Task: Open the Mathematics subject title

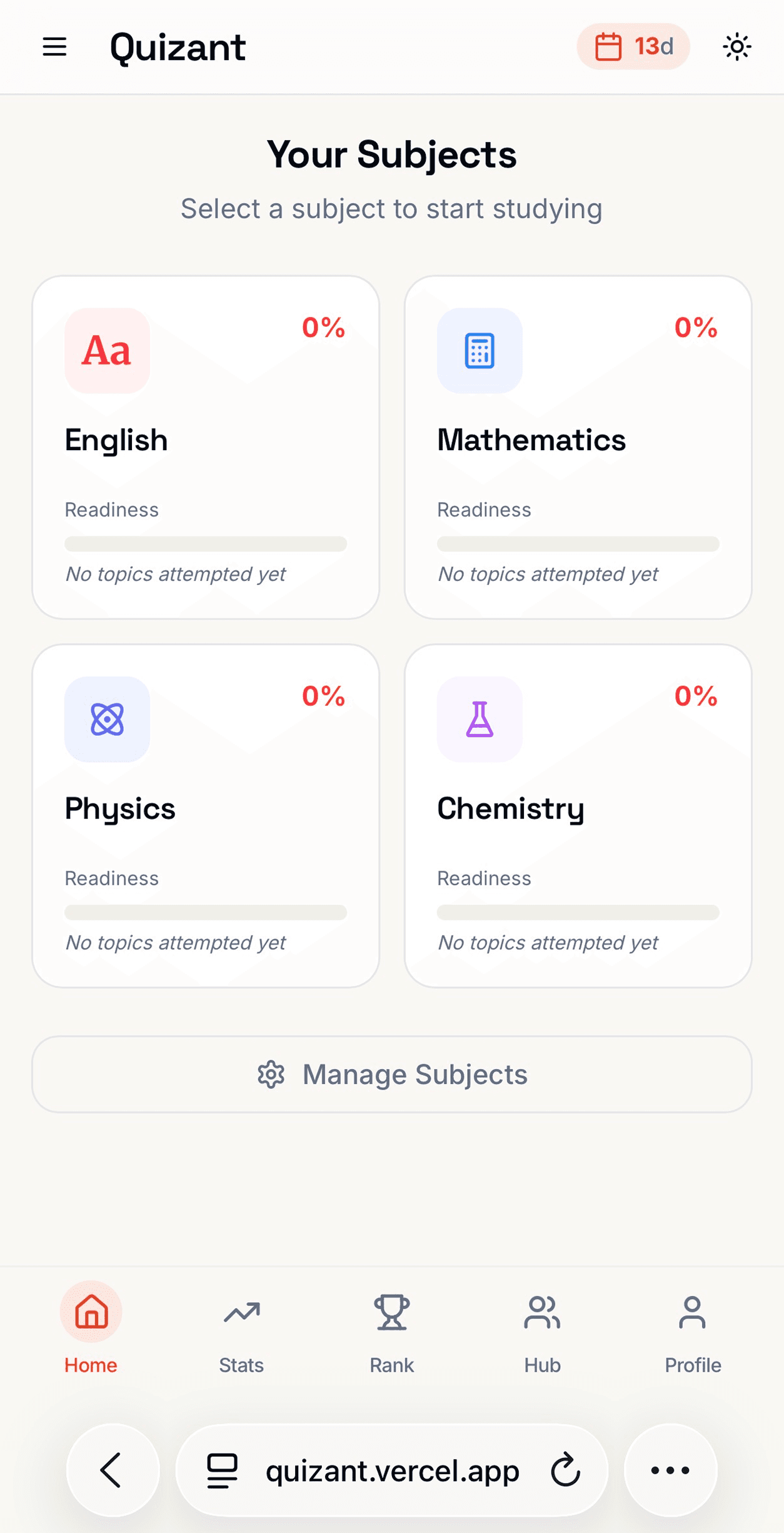Action: 531,440
